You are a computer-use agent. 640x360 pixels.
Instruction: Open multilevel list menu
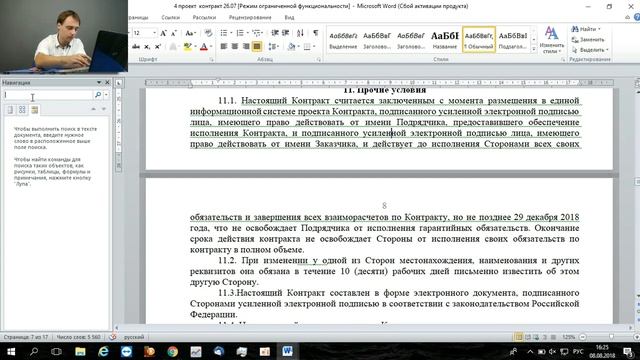257,33
